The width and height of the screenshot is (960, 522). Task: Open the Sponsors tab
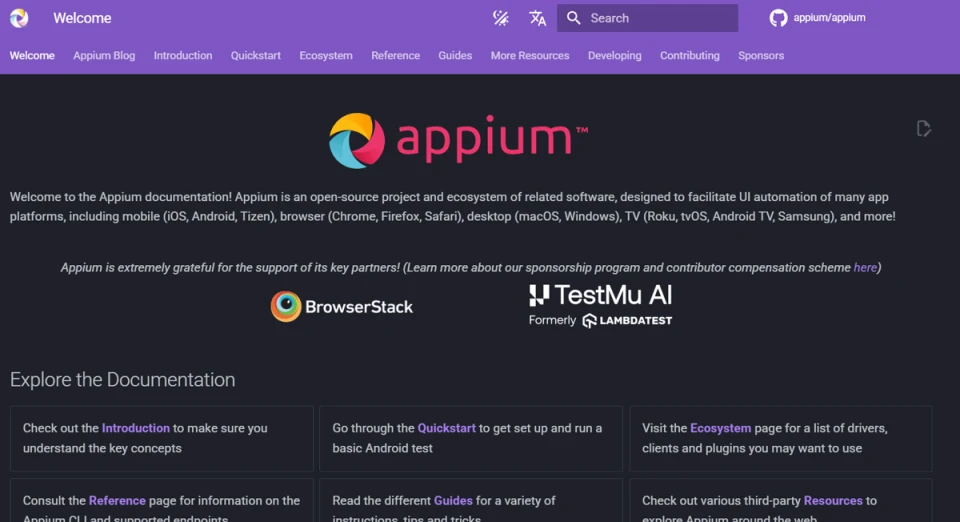click(761, 56)
